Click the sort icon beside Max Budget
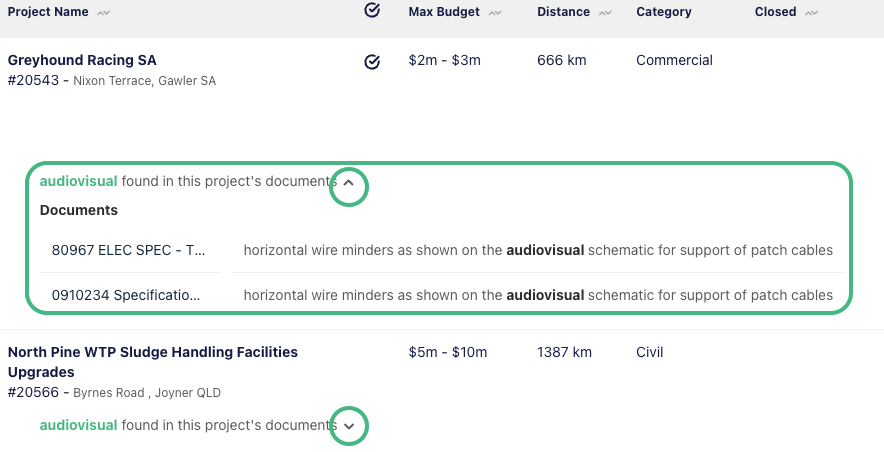This screenshot has width=884, height=452. pyautogui.click(x=496, y=13)
